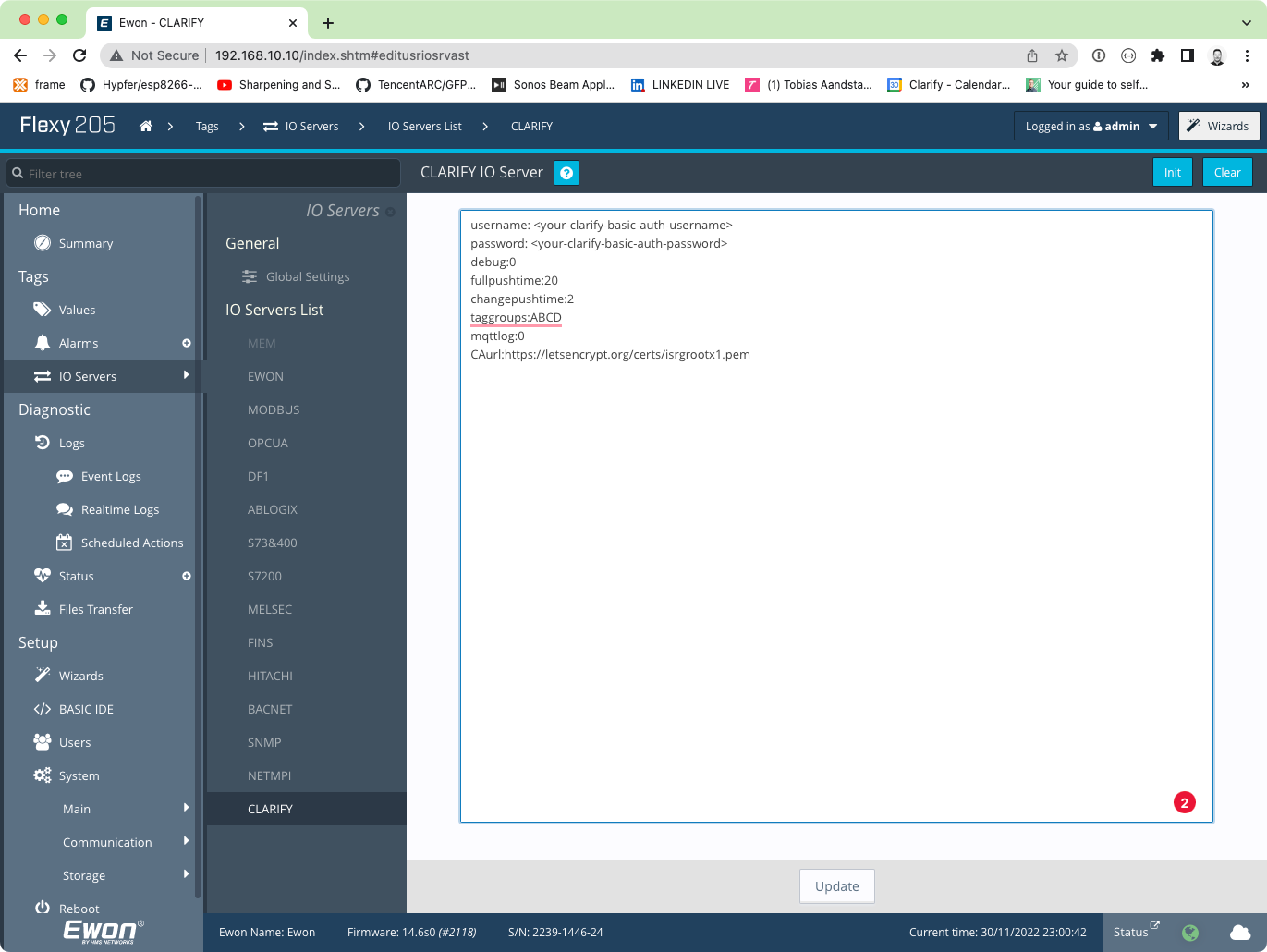Expand the Alarms plus indicator
This screenshot has height=952, width=1267.
187,343
